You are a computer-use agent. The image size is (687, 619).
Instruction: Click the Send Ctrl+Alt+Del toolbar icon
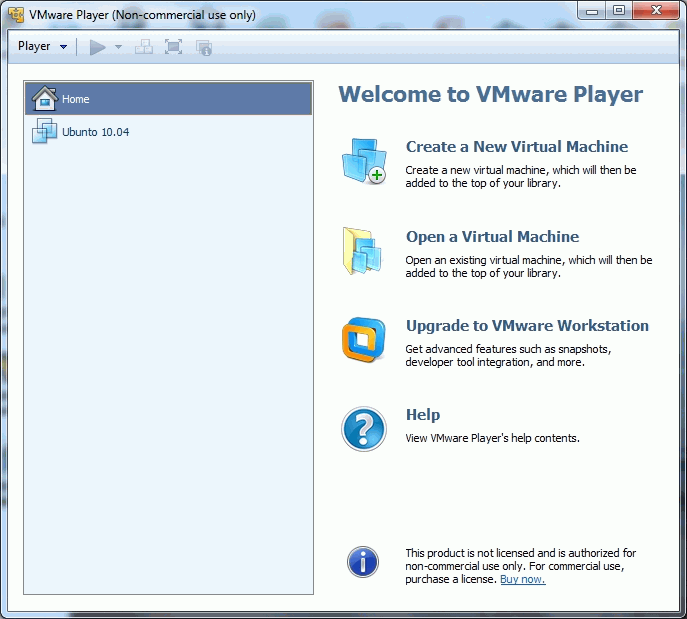(144, 47)
